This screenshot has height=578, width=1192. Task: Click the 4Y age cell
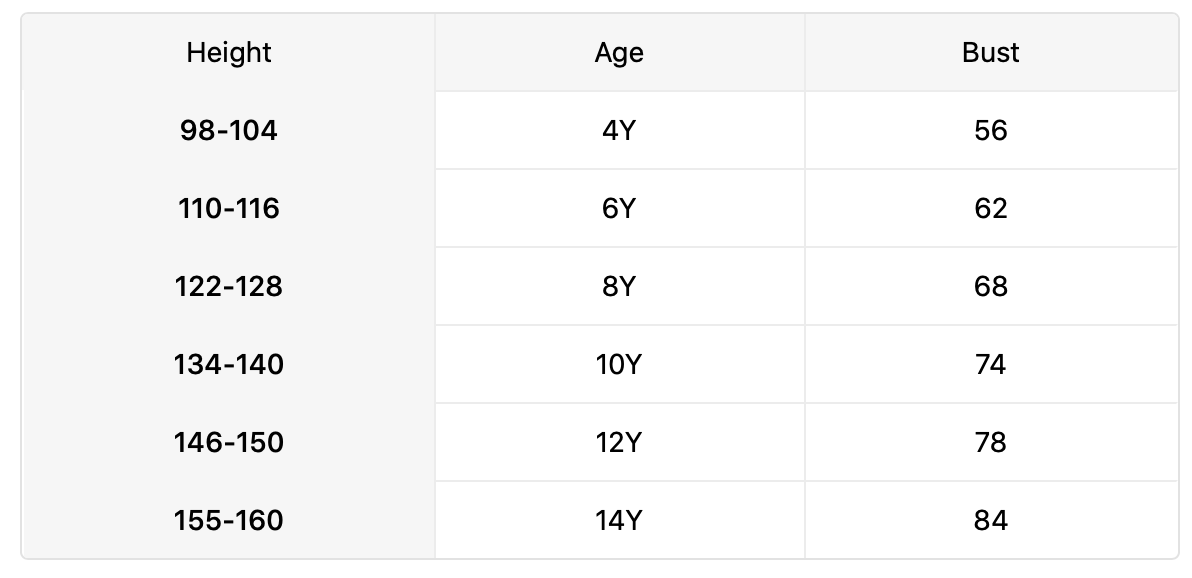619,131
